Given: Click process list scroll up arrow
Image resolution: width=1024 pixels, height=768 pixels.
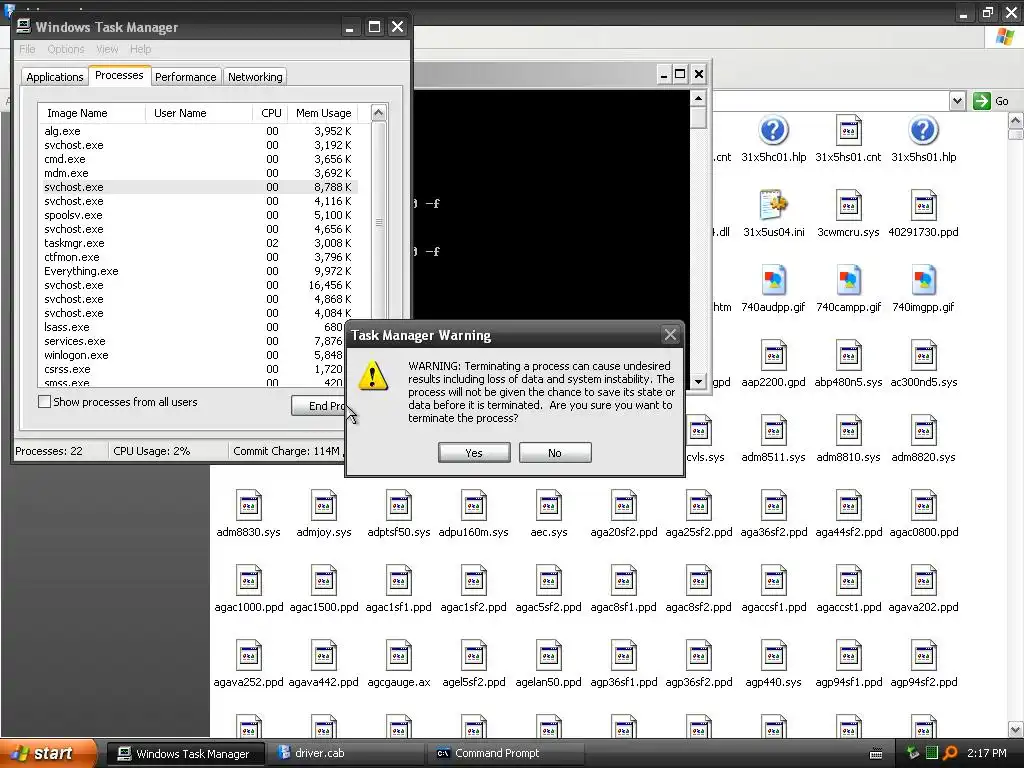Looking at the screenshot, I should point(378,113).
